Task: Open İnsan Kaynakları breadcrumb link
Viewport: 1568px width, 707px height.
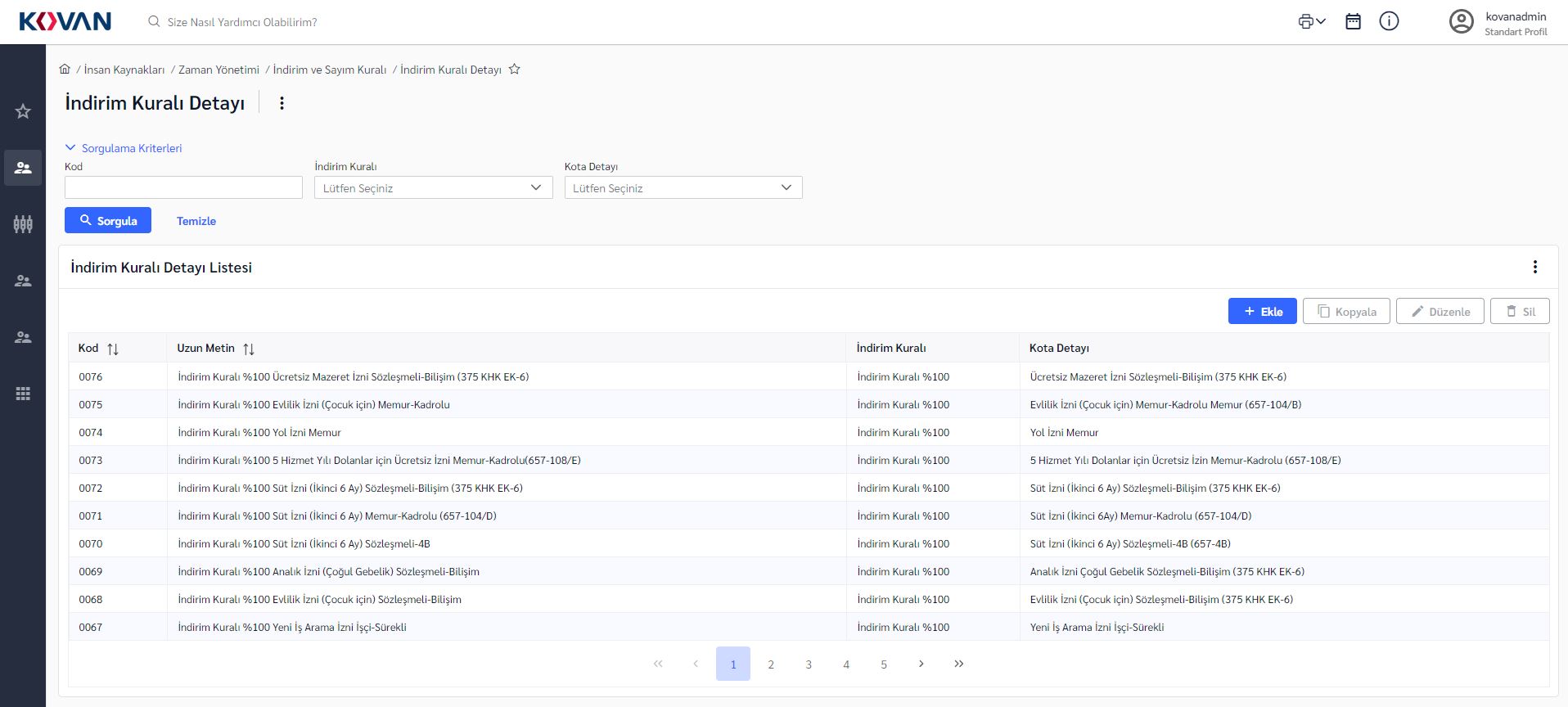Action: click(124, 70)
